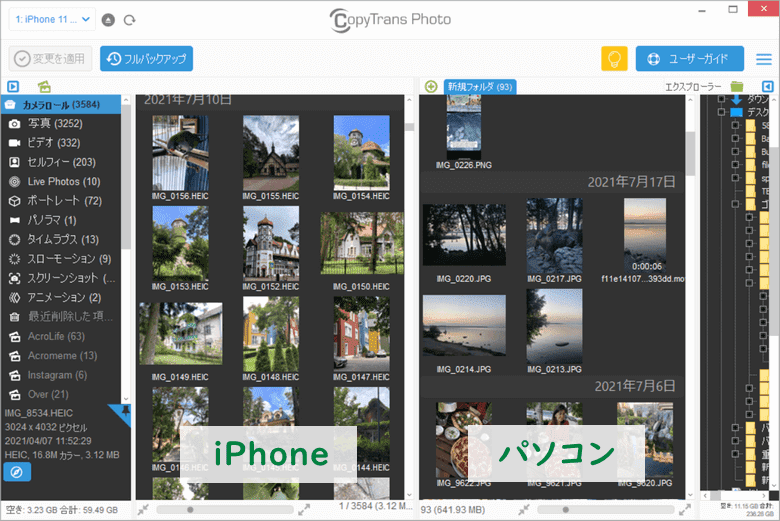Click the blue pin icon on info panel
Image resolution: width=780 pixels, height=521 pixels.
click(123, 413)
